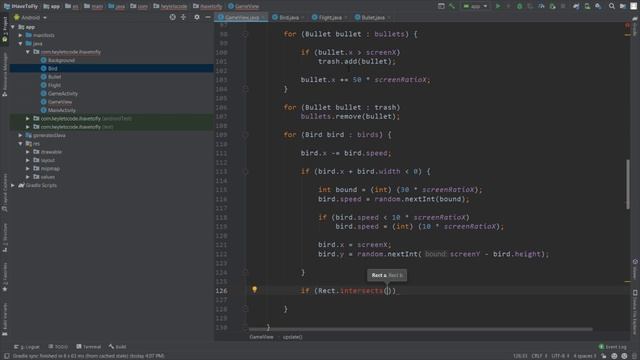
Task: Open the Event Log
Action: (x=612, y=347)
